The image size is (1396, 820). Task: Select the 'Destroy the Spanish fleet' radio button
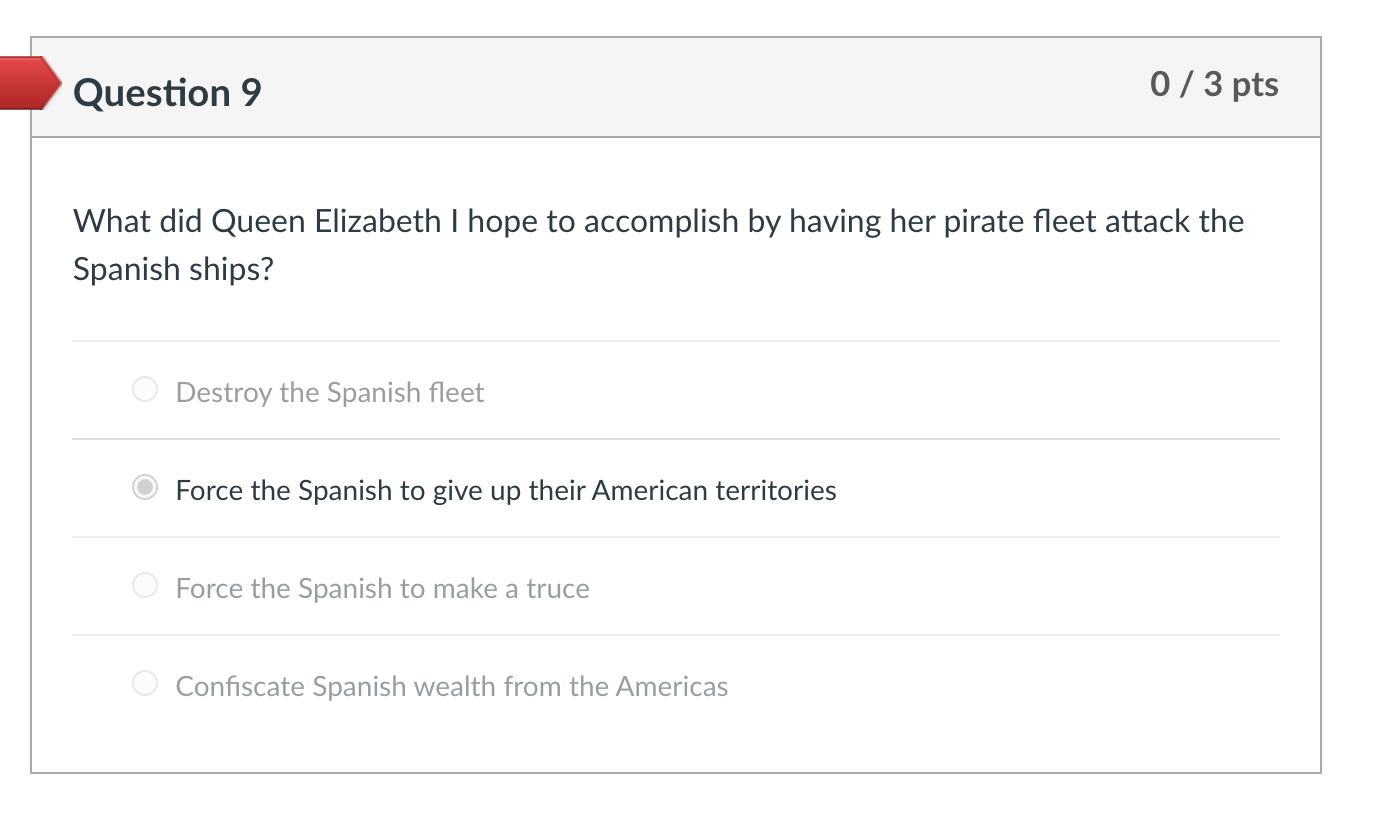click(x=145, y=390)
